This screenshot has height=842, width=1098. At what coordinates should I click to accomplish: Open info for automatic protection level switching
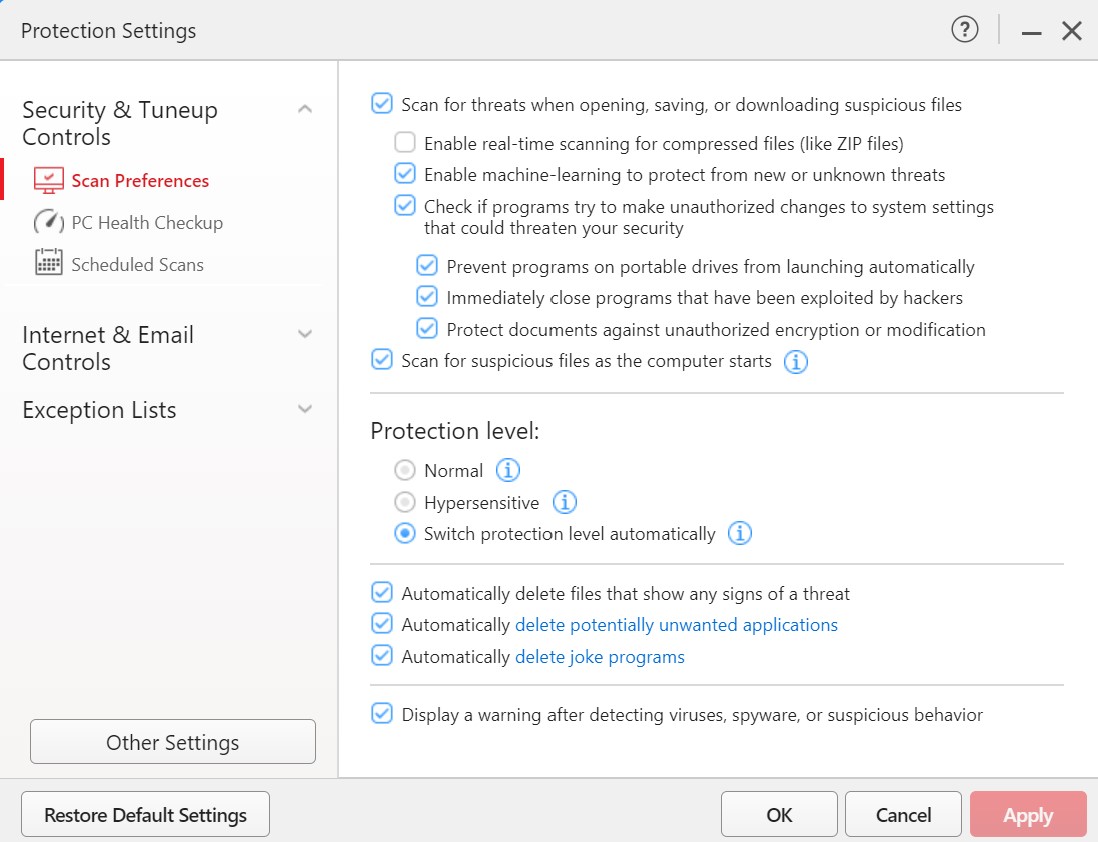coord(739,534)
